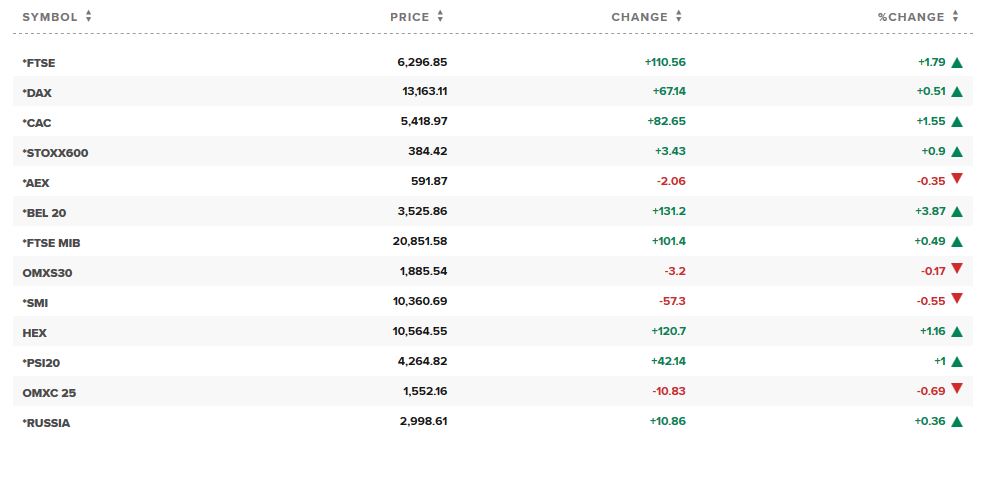The width and height of the screenshot is (992, 483).
Task: Open the *FTSE MIB symbol link
Action: click(x=51, y=243)
